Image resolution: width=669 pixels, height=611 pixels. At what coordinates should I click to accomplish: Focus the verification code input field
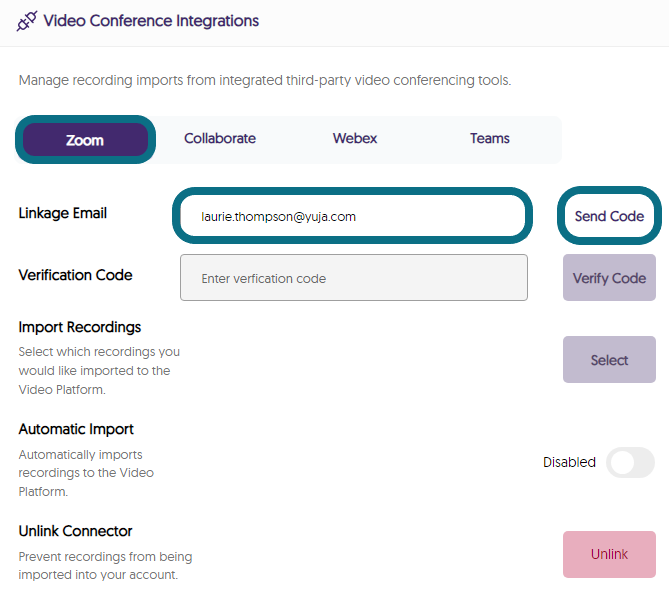[x=354, y=278]
